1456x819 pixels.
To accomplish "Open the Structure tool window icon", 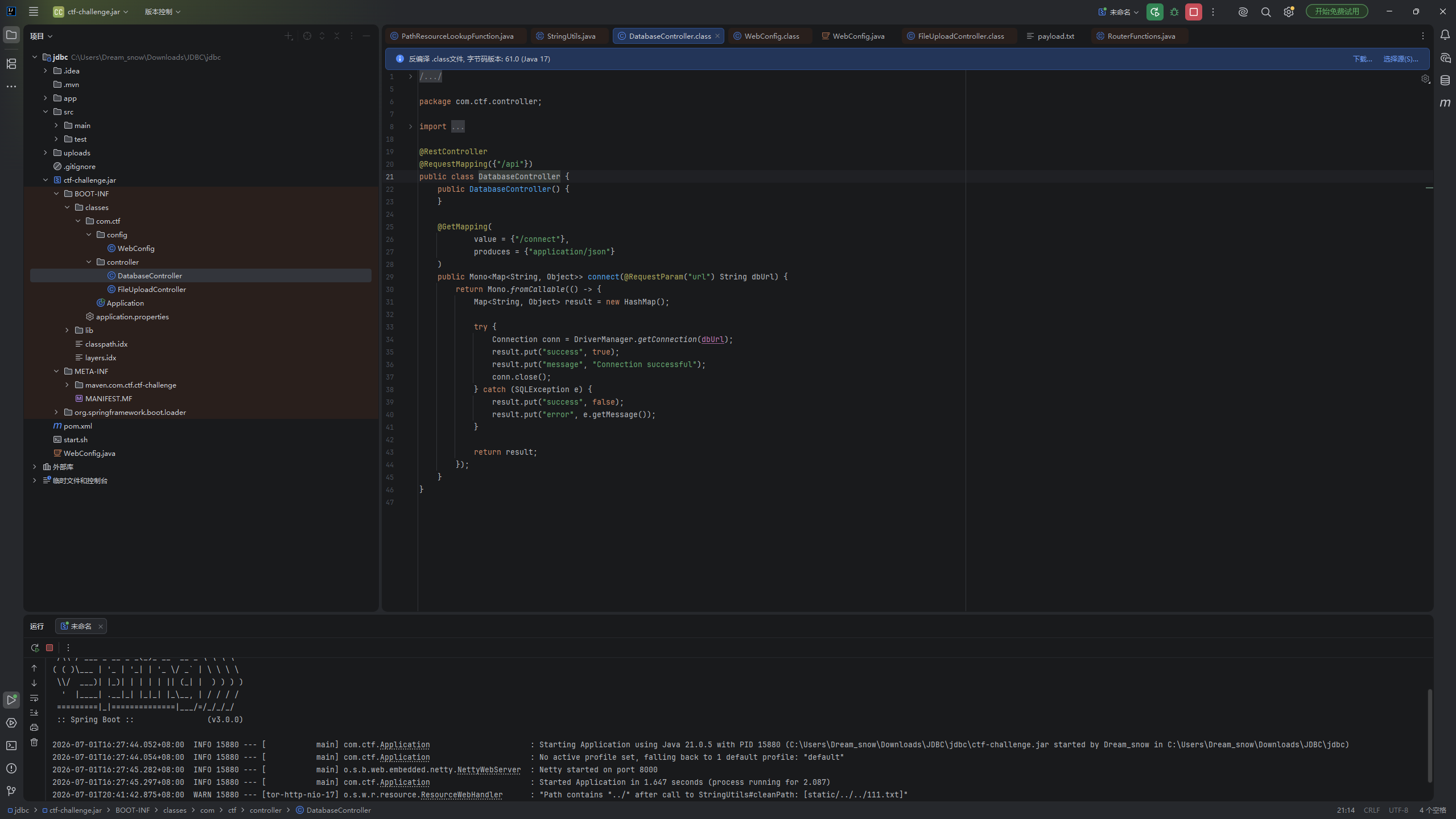I will 11,64.
